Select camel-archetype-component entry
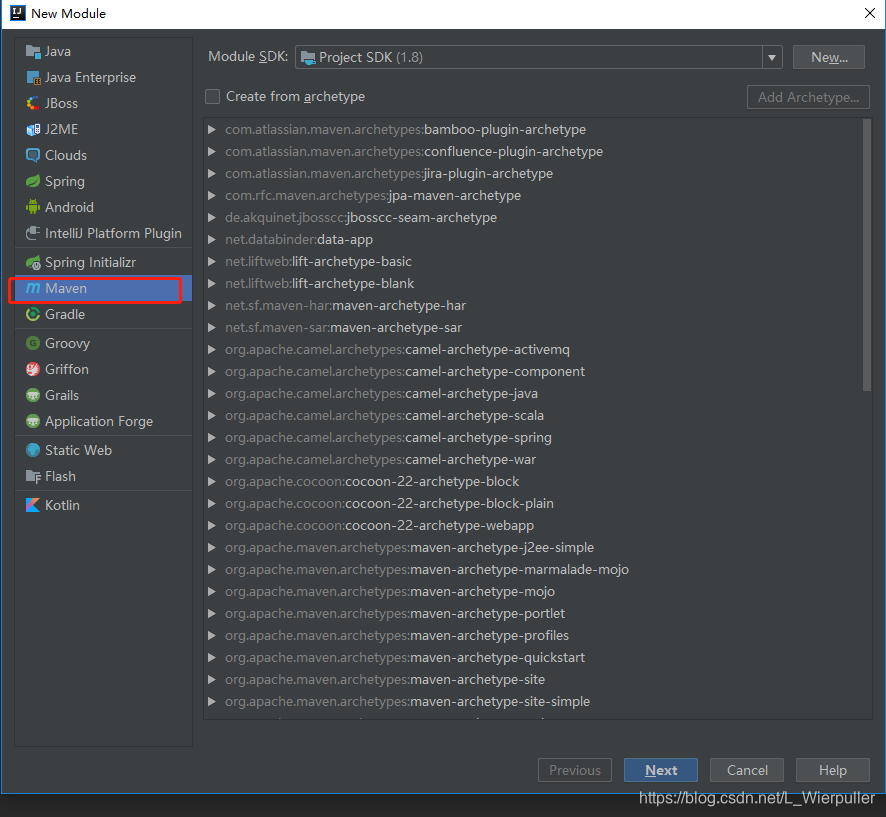 point(405,372)
